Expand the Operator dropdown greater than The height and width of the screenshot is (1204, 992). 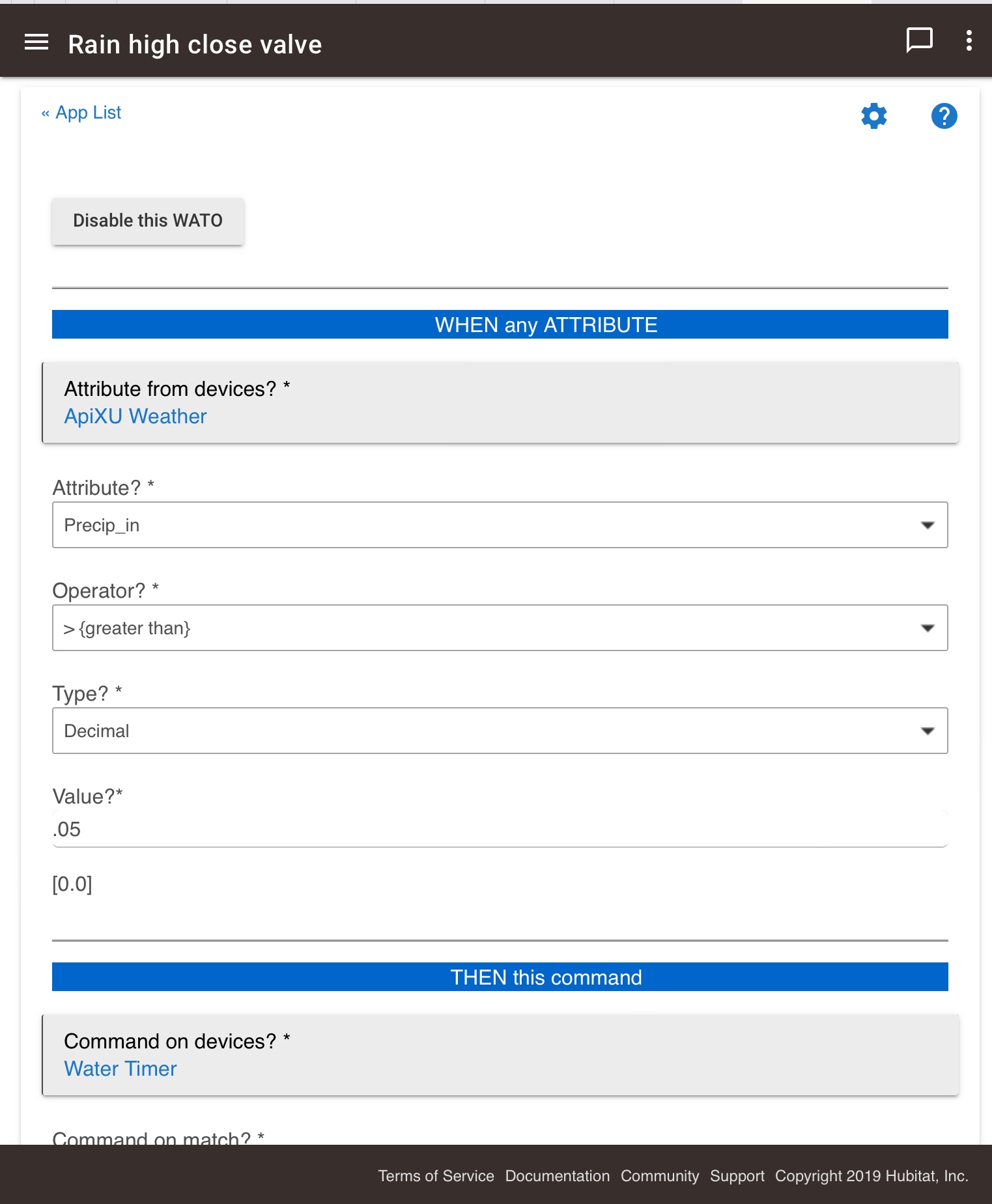pos(500,628)
